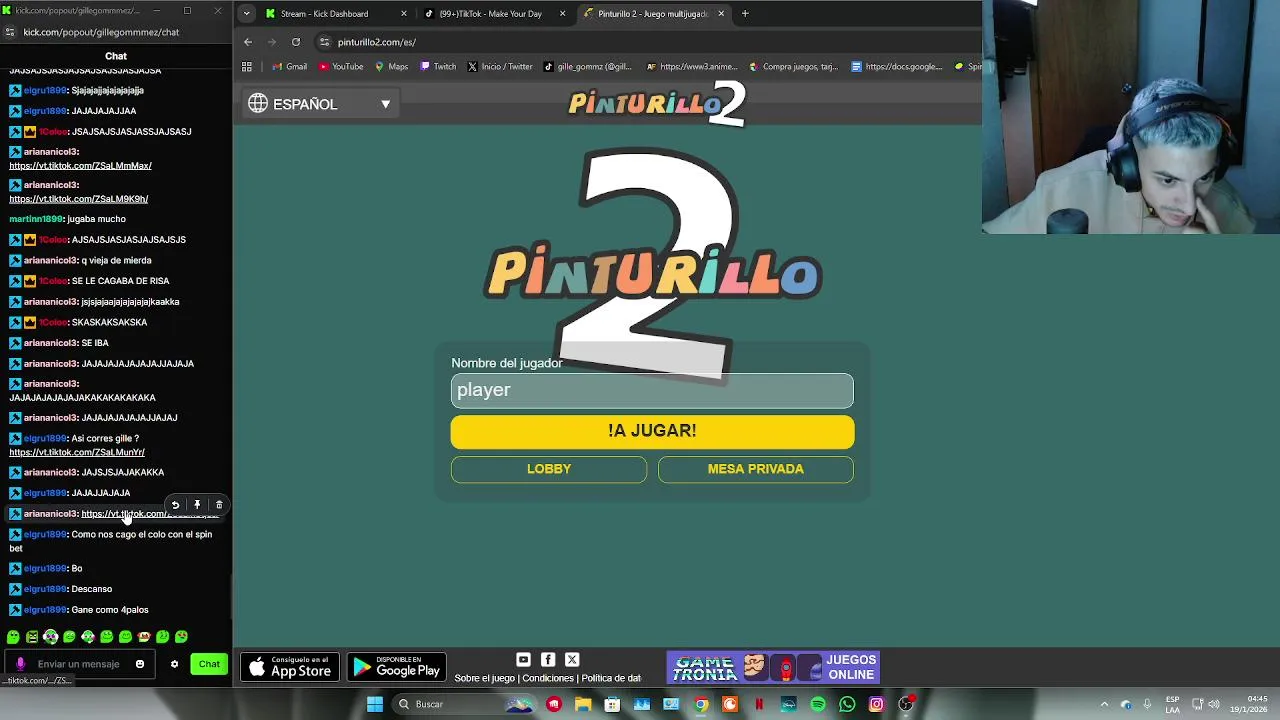Click username martinn1899 in chat

point(36,219)
